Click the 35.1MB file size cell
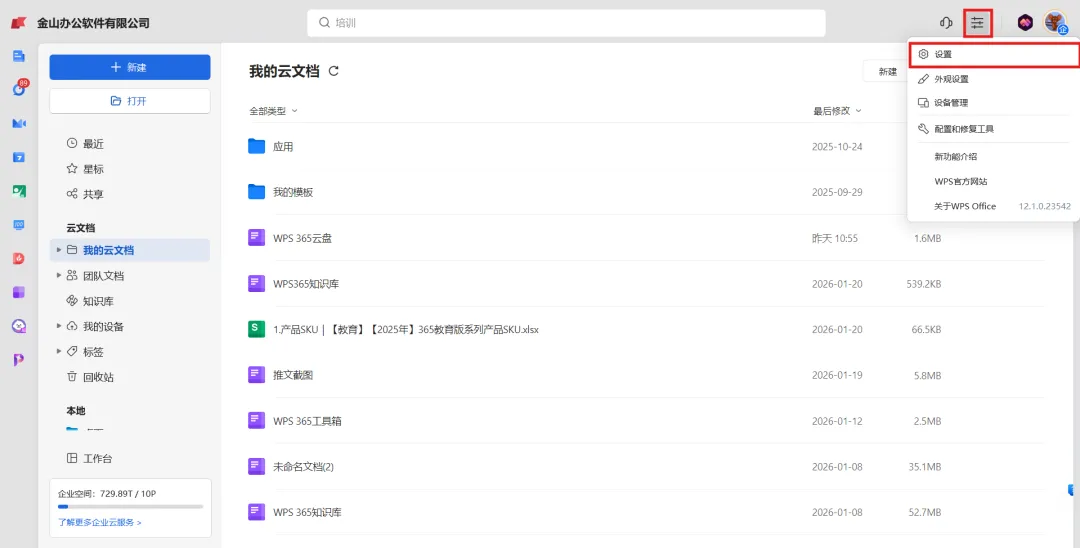This screenshot has height=548, width=1080. click(924, 467)
